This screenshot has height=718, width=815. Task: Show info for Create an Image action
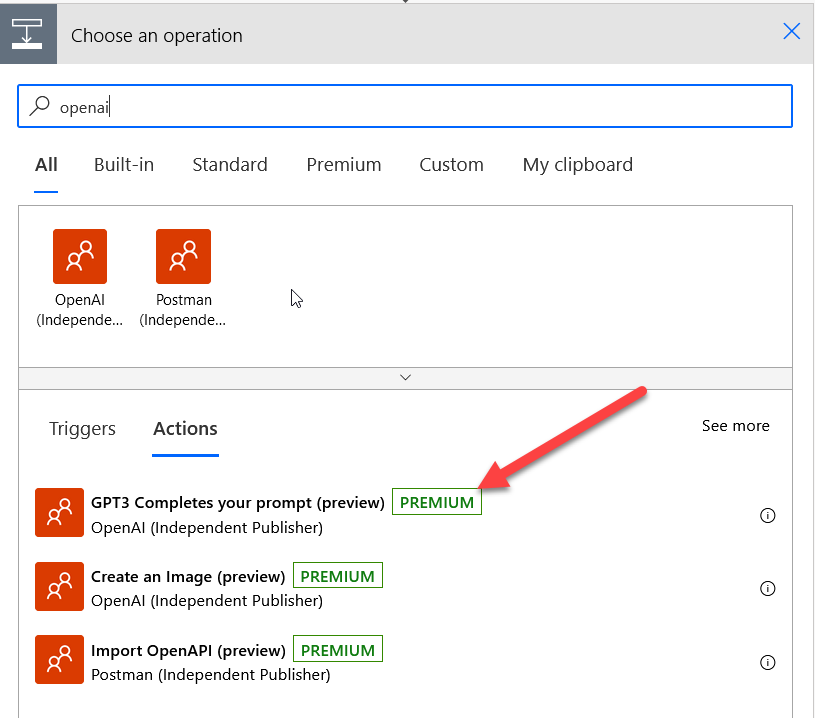[x=768, y=589]
